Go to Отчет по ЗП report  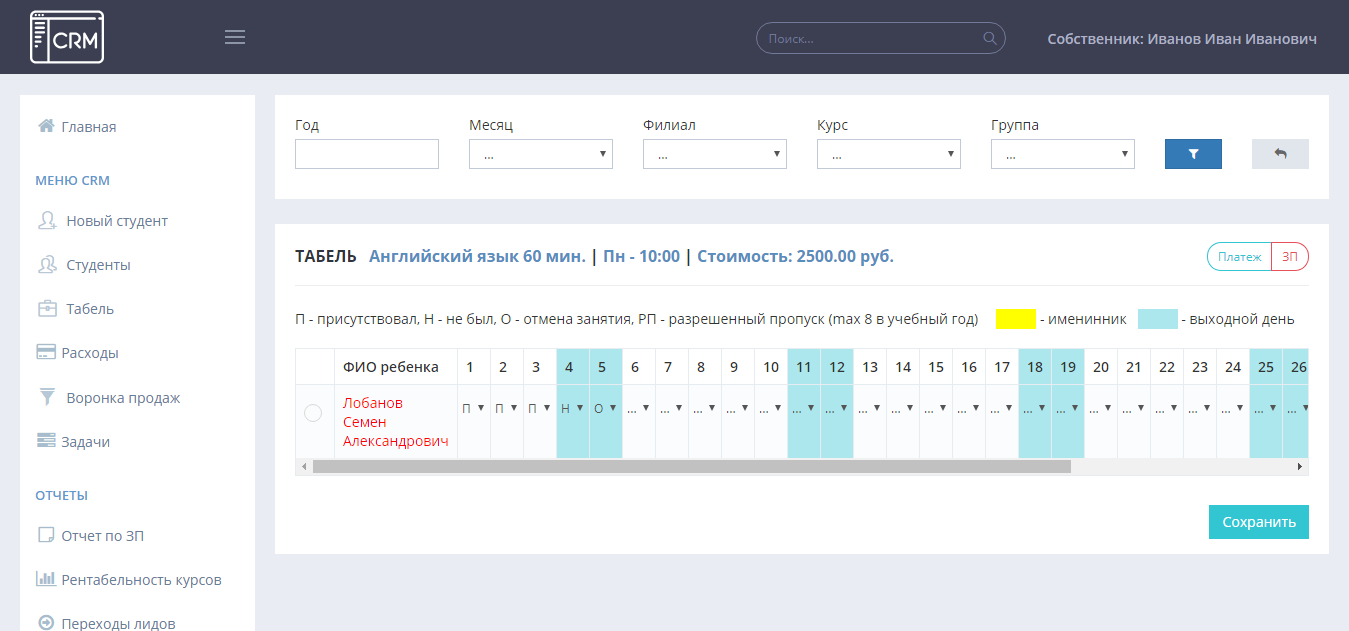click(x=108, y=536)
